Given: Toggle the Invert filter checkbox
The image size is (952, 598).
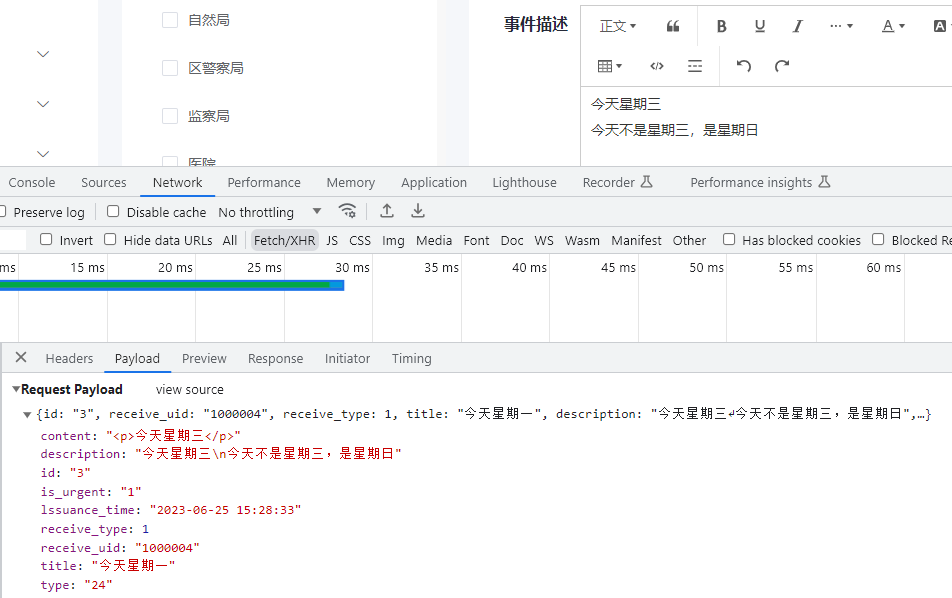Looking at the screenshot, I should [46, 239].
